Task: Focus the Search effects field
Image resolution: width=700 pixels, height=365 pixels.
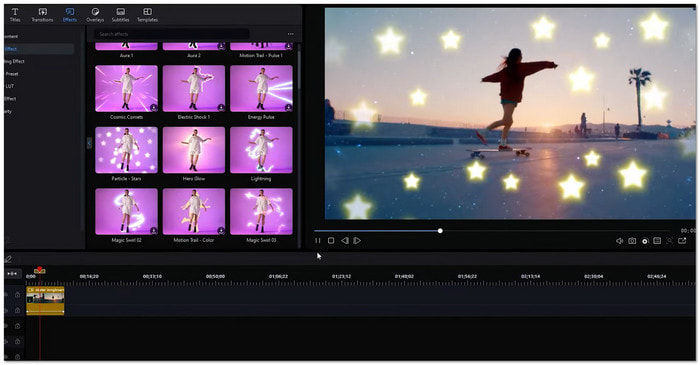Action: tap(172, 34)
